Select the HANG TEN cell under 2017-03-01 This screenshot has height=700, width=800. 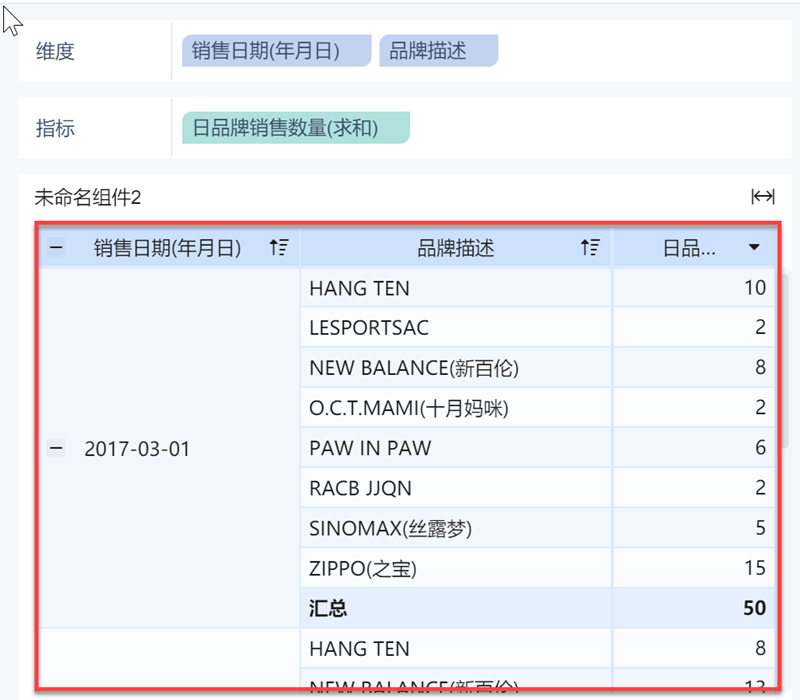pyautogui.click(x=360, y=288)
